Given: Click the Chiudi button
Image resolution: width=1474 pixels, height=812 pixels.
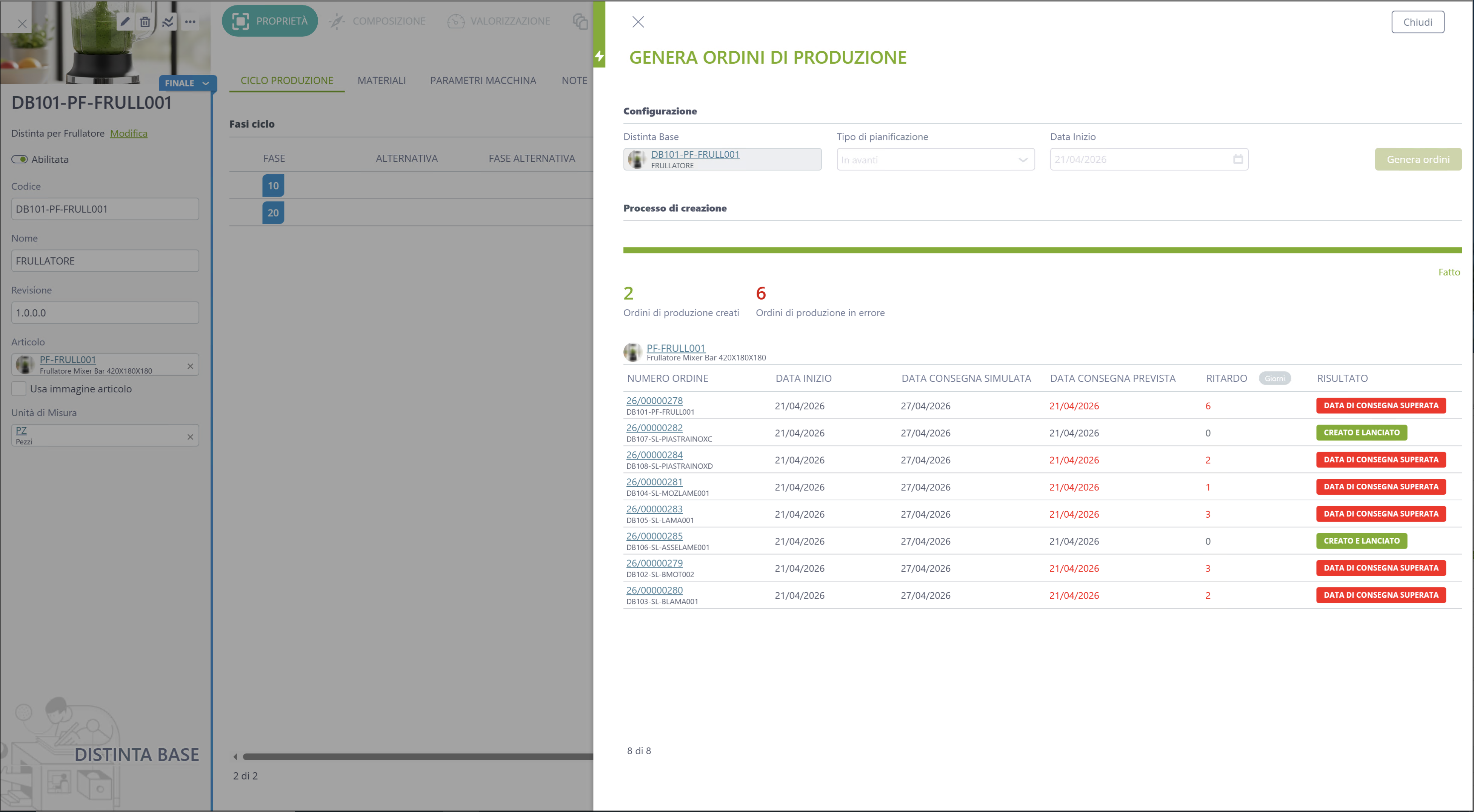Looking at the screenshot, I should coord(1417,22).
